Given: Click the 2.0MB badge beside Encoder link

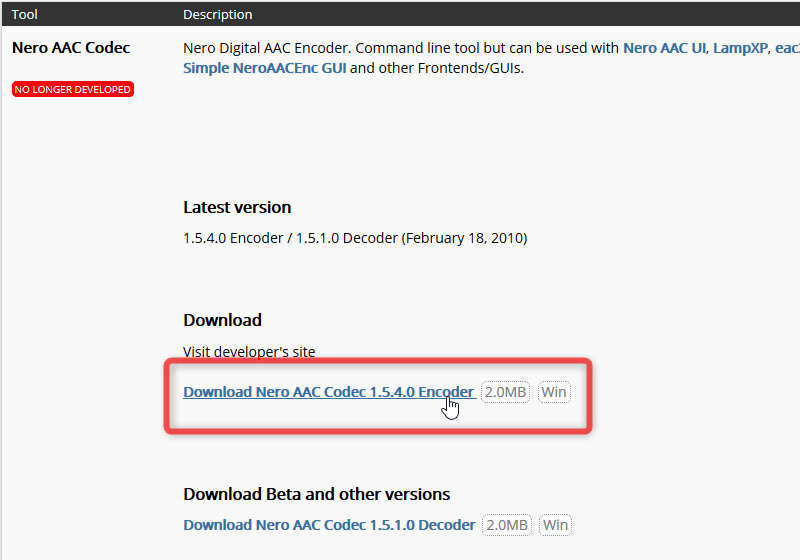Looking at the screenshot, I should coord(505,392).
